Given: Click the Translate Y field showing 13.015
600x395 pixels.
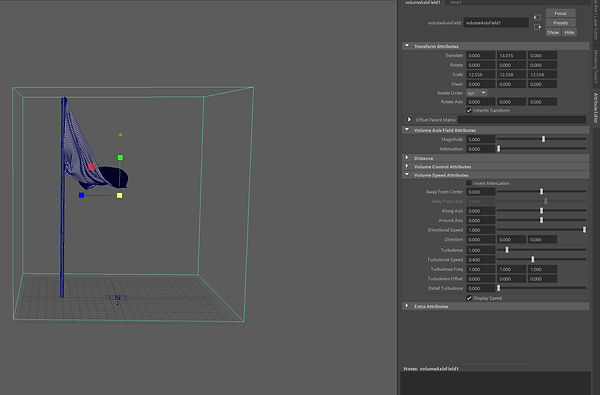Looking at the screenshot, I should [511, 55].
